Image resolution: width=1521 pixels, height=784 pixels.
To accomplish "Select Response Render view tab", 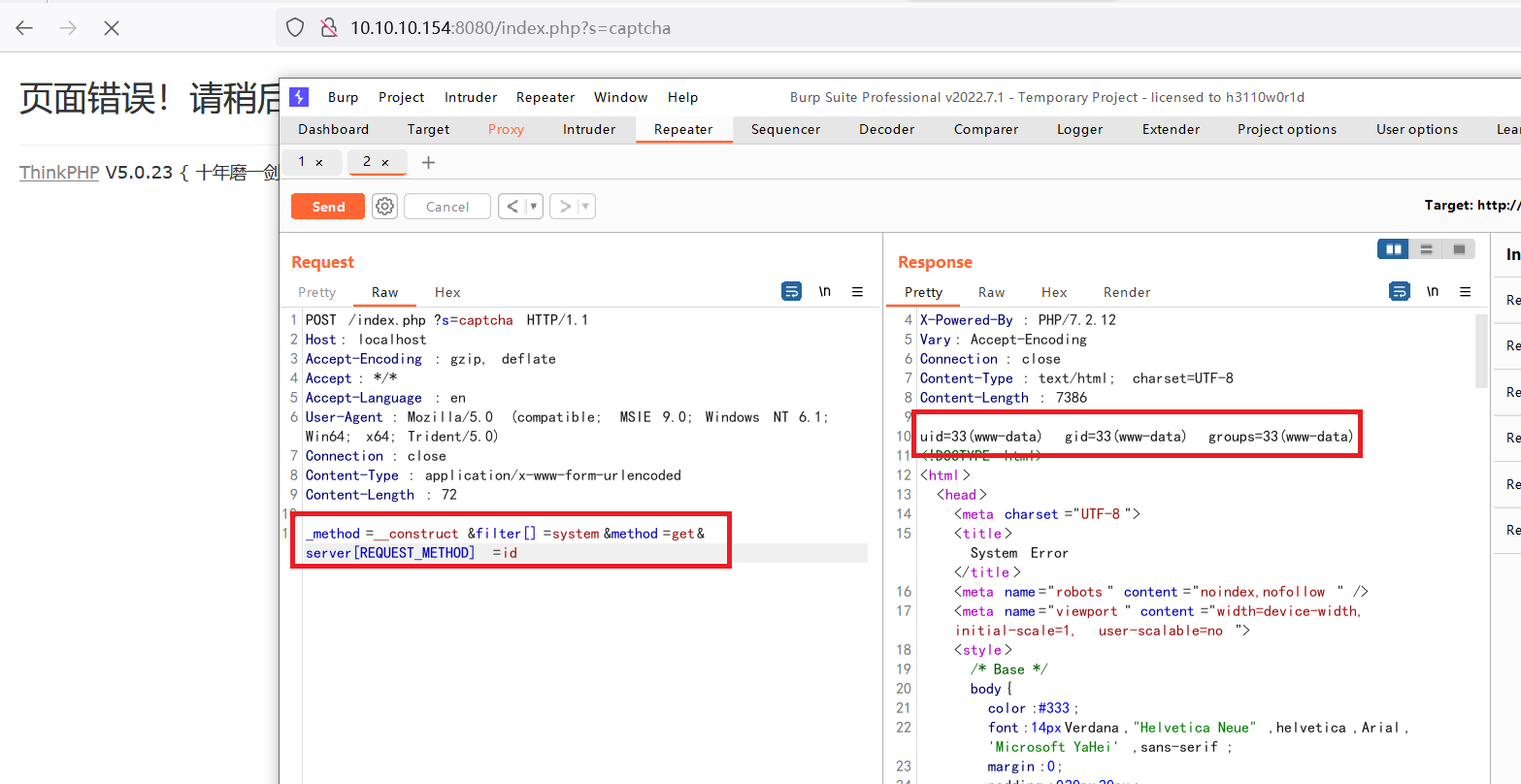I will (x=1127, y=292).
